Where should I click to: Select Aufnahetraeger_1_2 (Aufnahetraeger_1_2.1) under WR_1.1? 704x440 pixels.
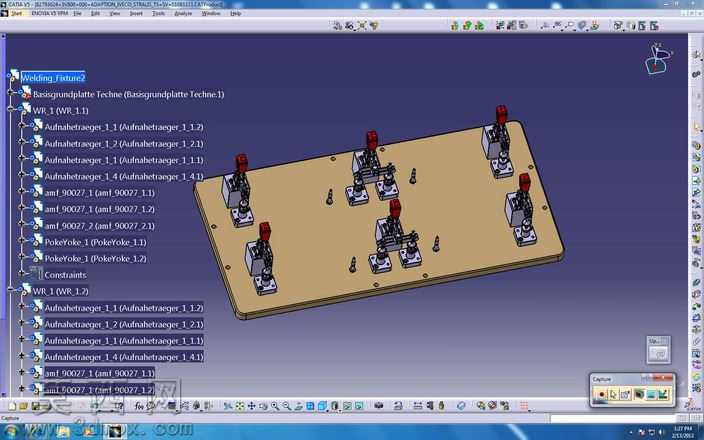coord(124,144)
